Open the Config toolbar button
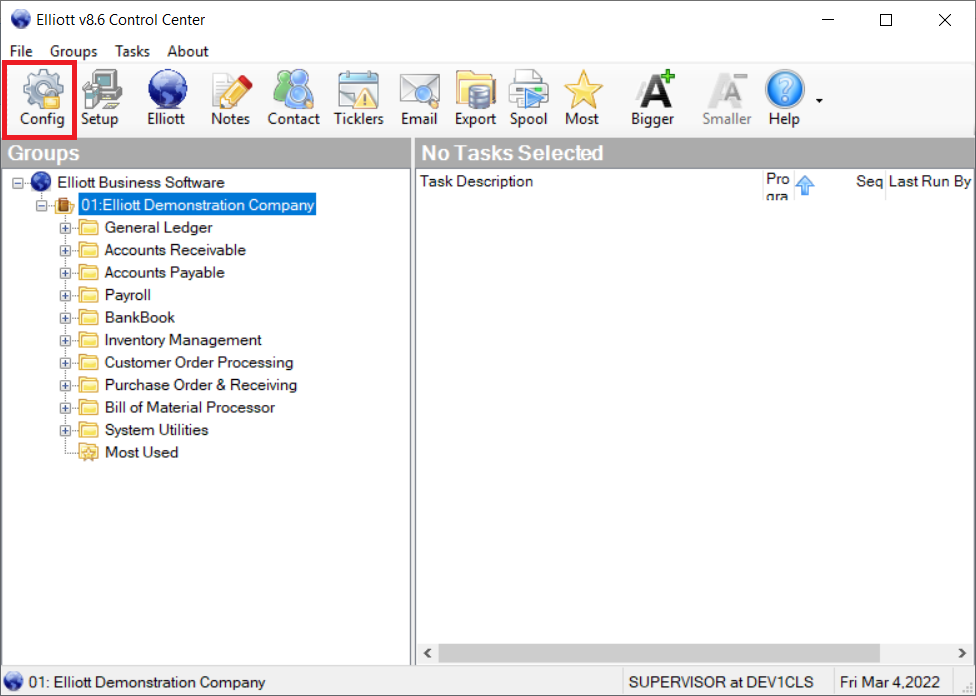 pos(42,98)
